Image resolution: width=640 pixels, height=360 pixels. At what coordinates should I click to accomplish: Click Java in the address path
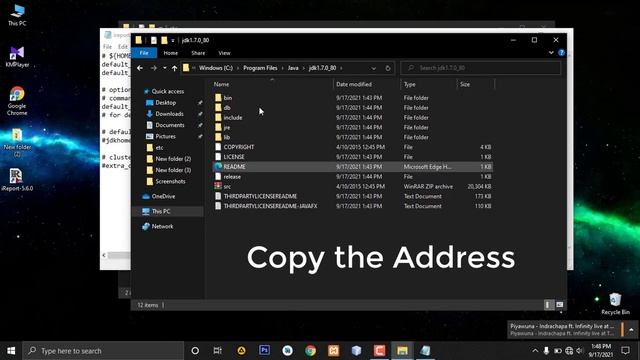[293, 68]
